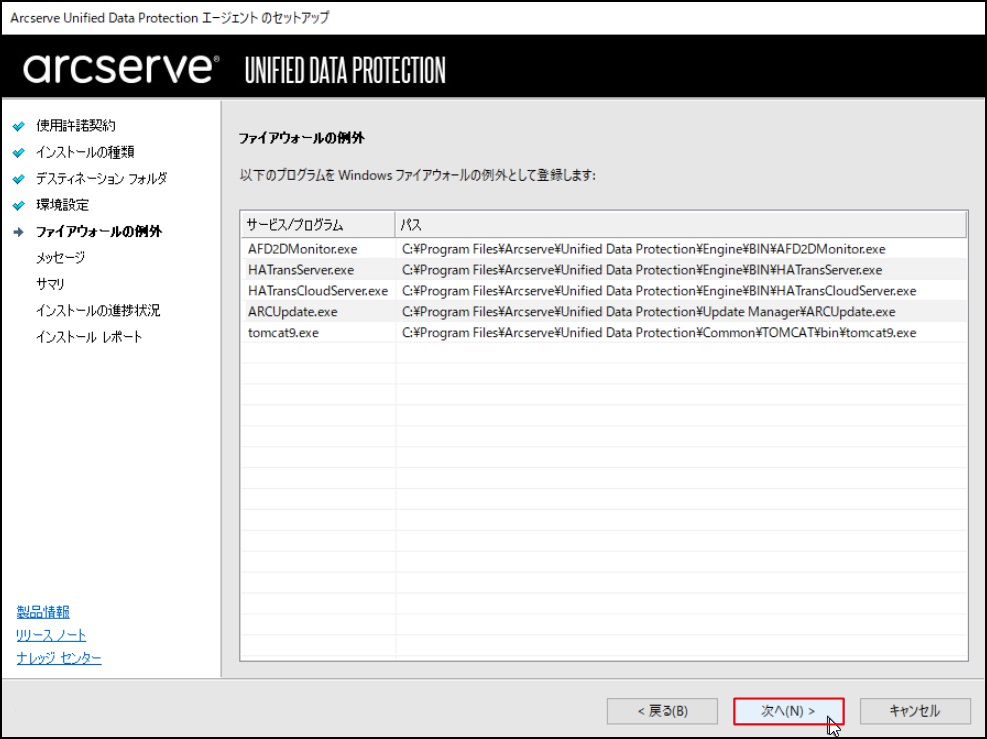The width and height of the screenshot is (987, 739).
Task: Click the arcserve logo in banner
Action: (x=121, y=68)
